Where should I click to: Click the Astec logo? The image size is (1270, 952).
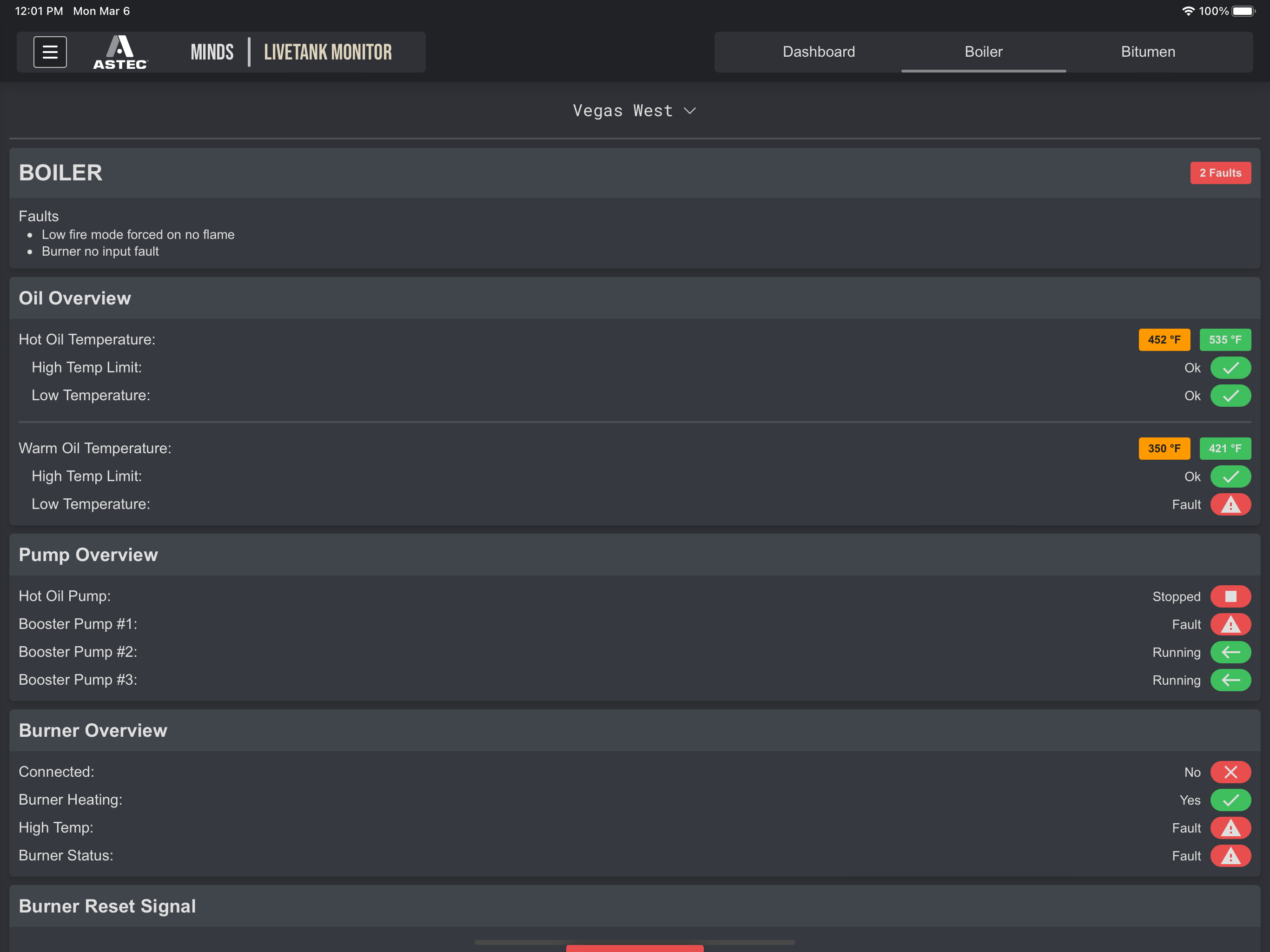point(120,52)
